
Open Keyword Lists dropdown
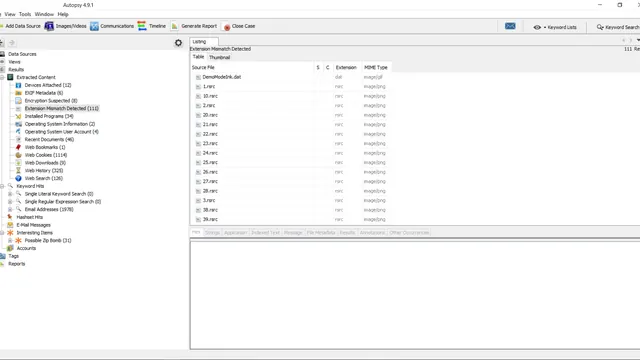click(x=555, y=27)
